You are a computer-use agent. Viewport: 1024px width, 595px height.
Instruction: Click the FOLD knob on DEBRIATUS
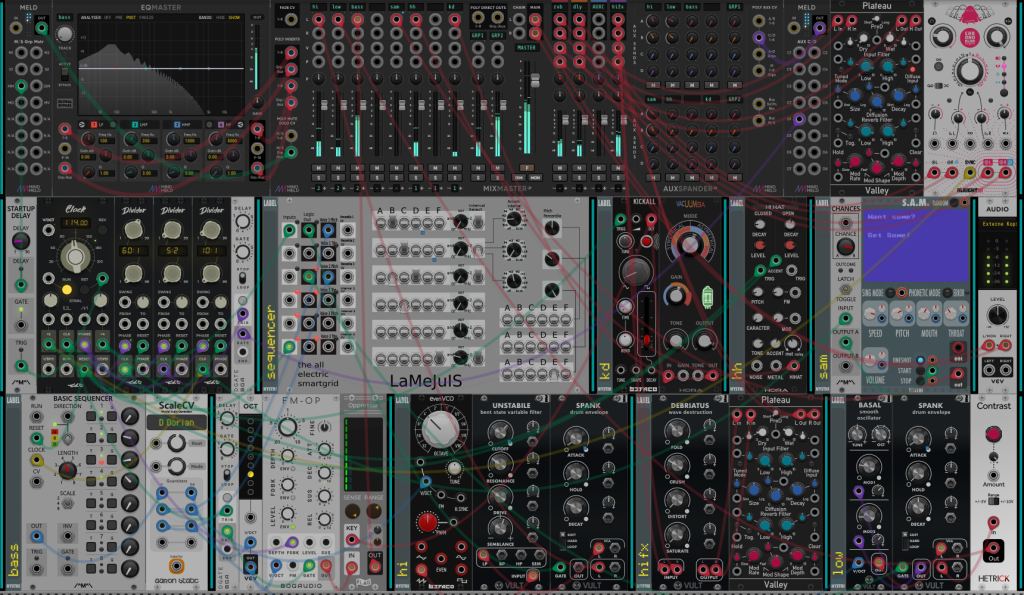tap(677, 431)
